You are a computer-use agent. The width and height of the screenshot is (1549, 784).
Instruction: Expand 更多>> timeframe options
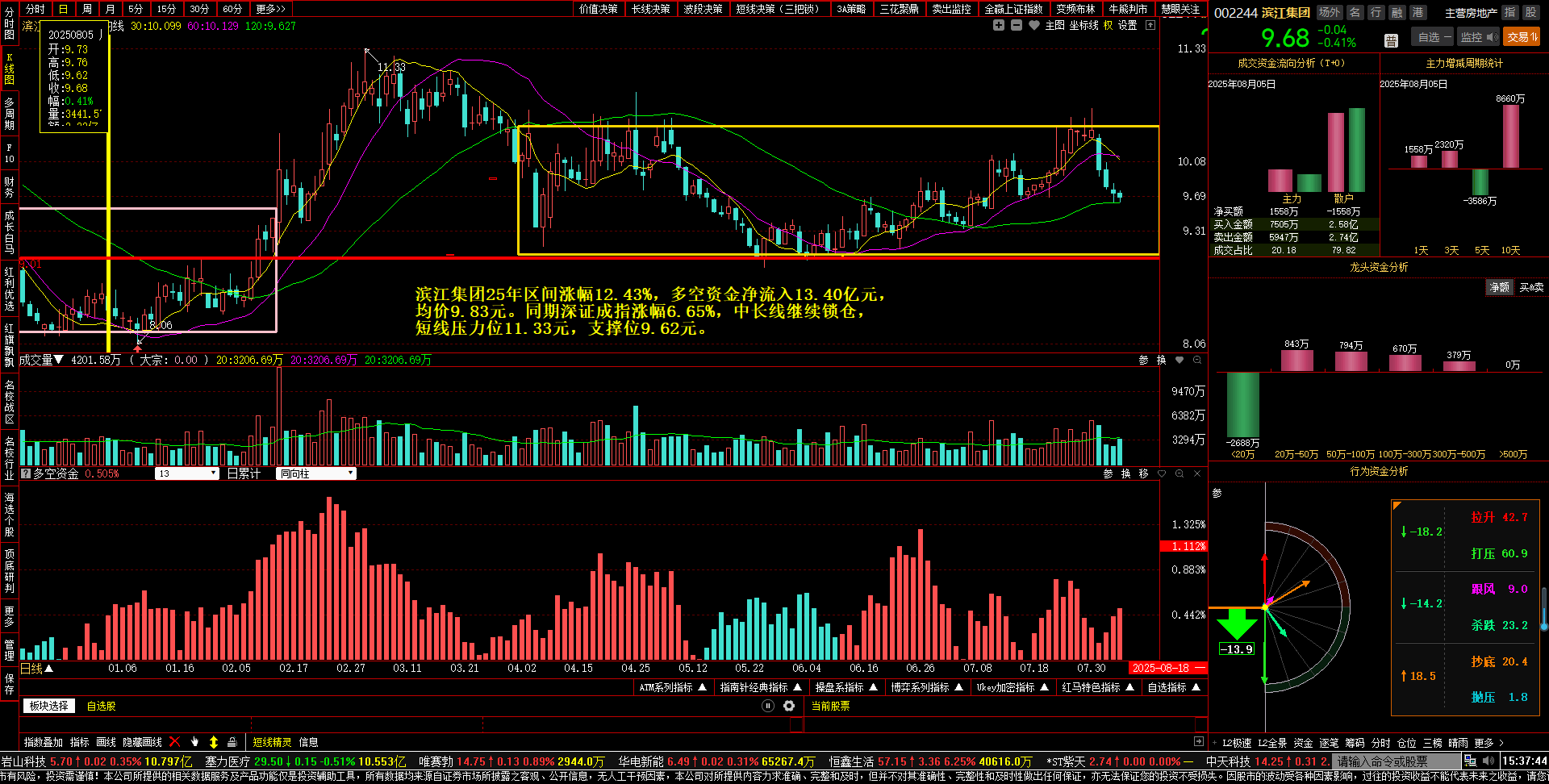click(270, 9)
